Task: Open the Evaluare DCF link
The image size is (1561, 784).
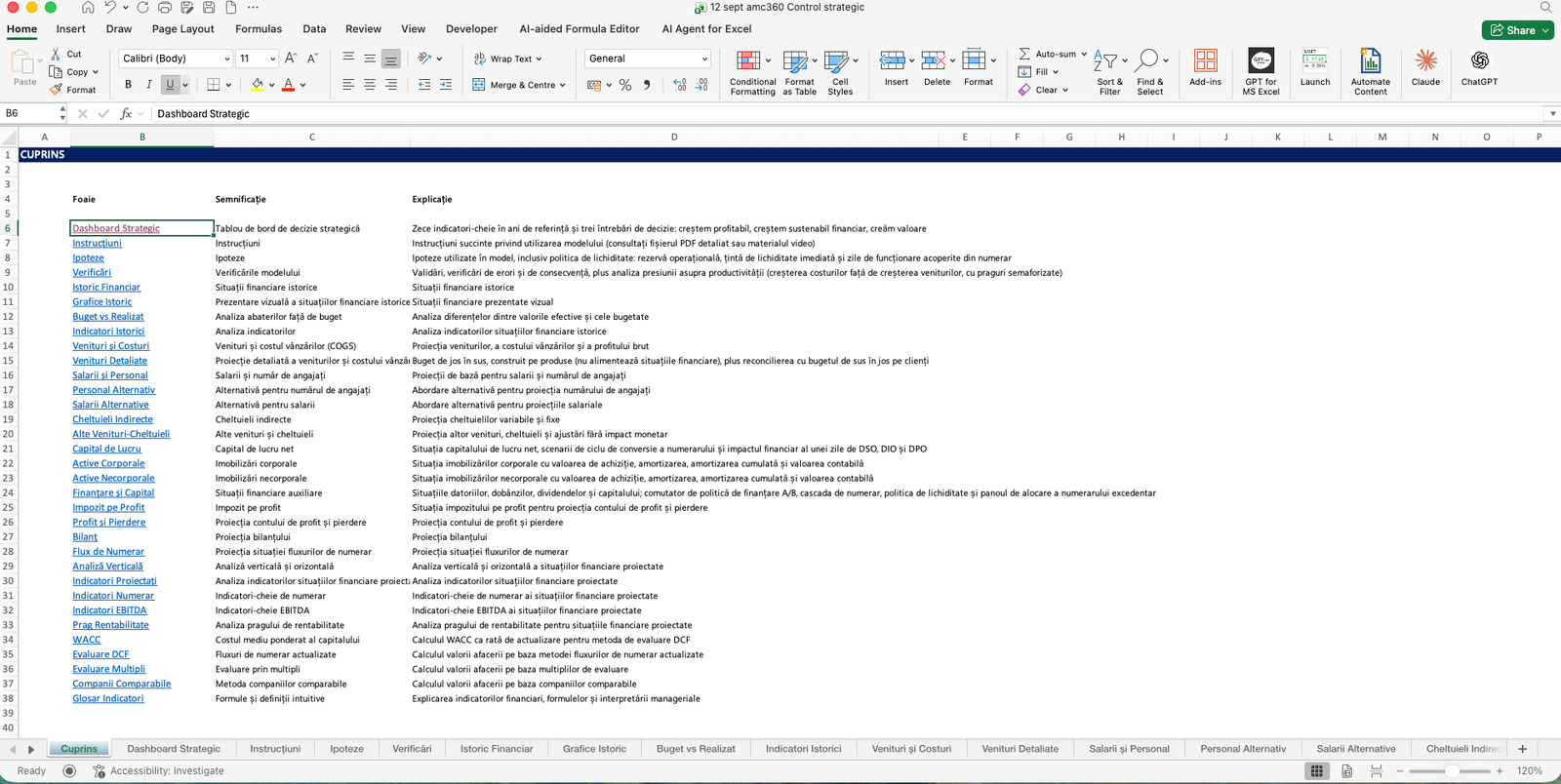Action: 100,655
